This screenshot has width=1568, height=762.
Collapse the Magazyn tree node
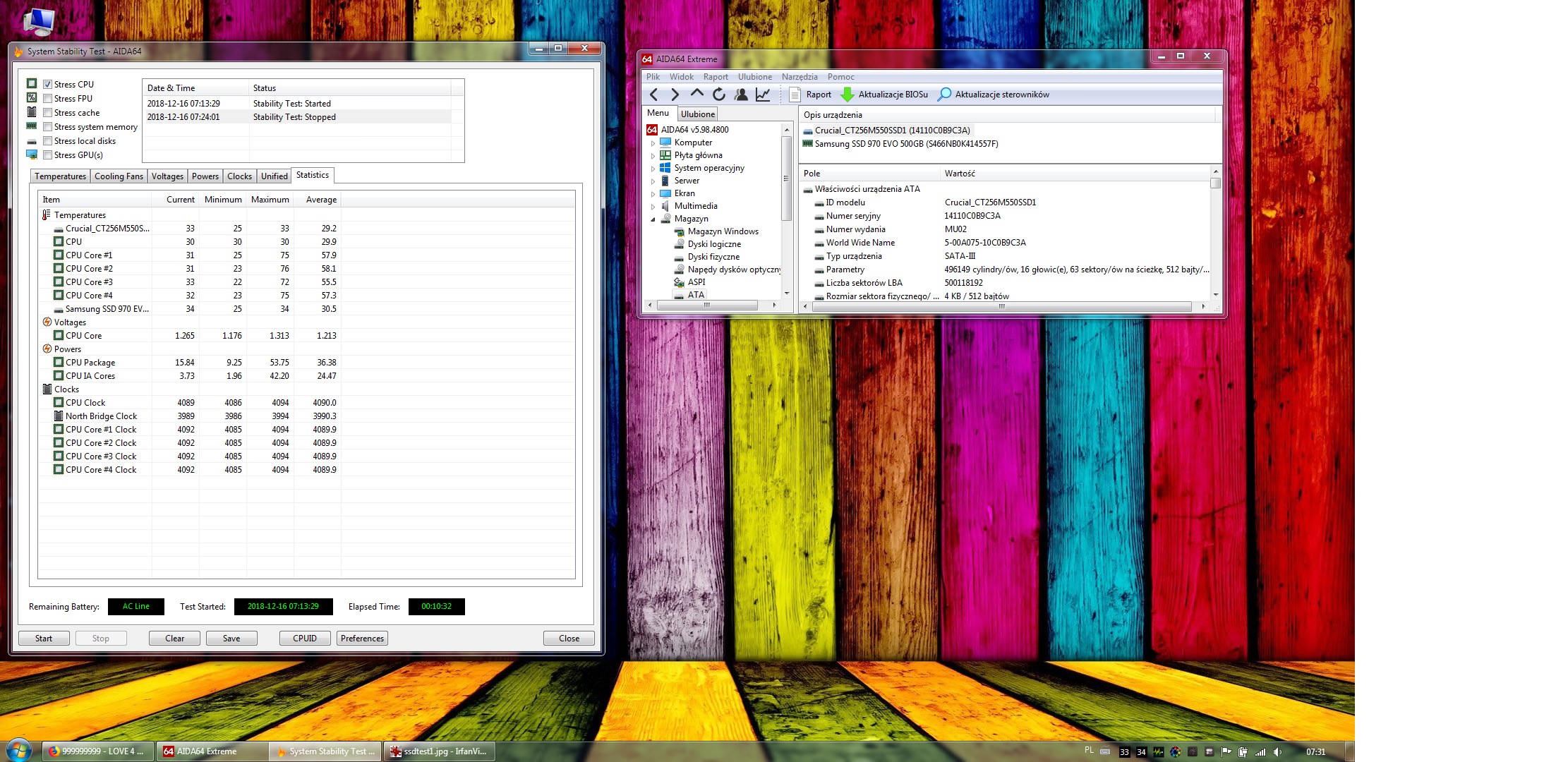pyautogui.click(x=653, y=219)
